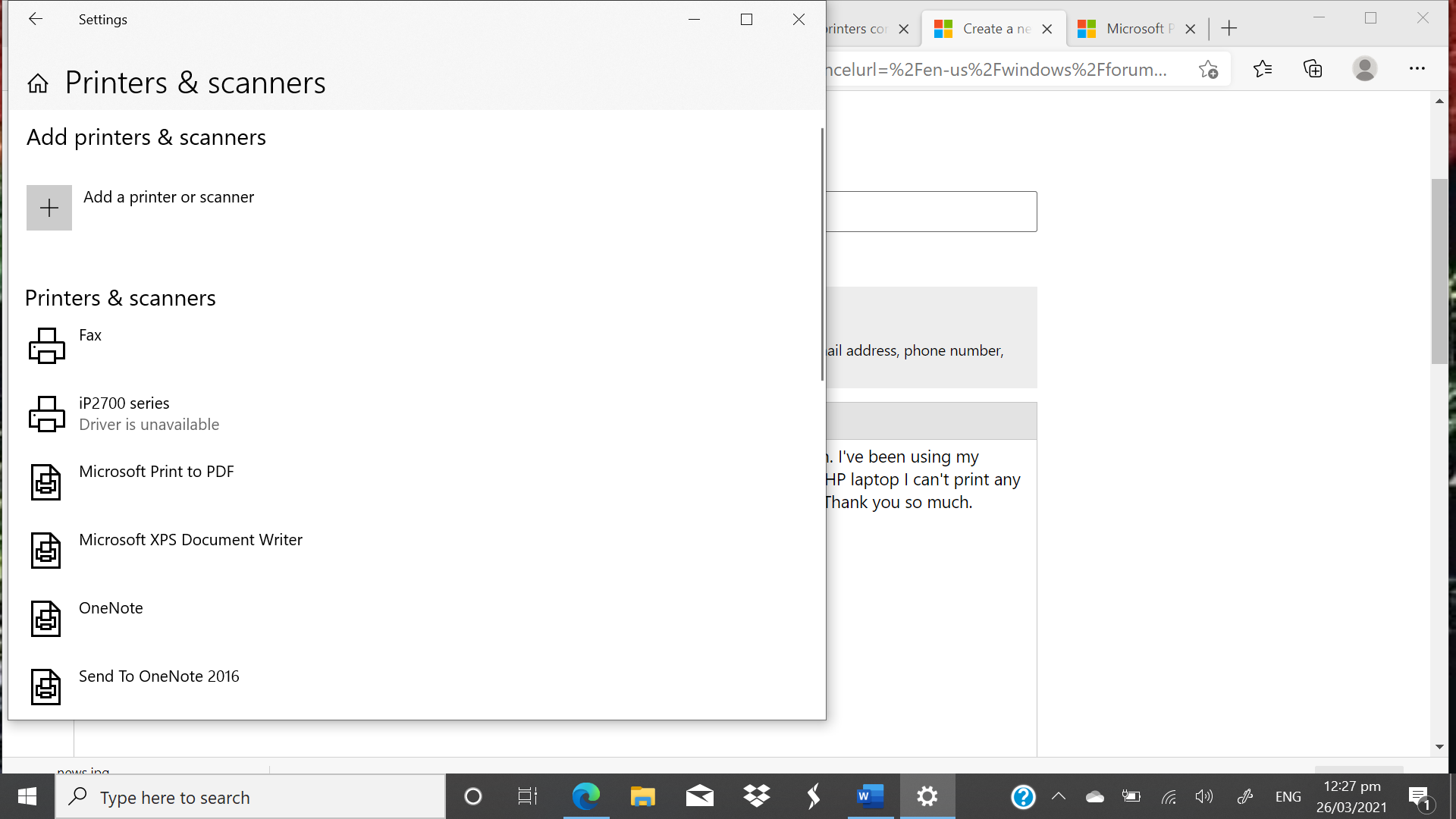The height and width of the screenshot is (819, 1456).
Task: Open Edge settings and more menu
Action: 1417,69
